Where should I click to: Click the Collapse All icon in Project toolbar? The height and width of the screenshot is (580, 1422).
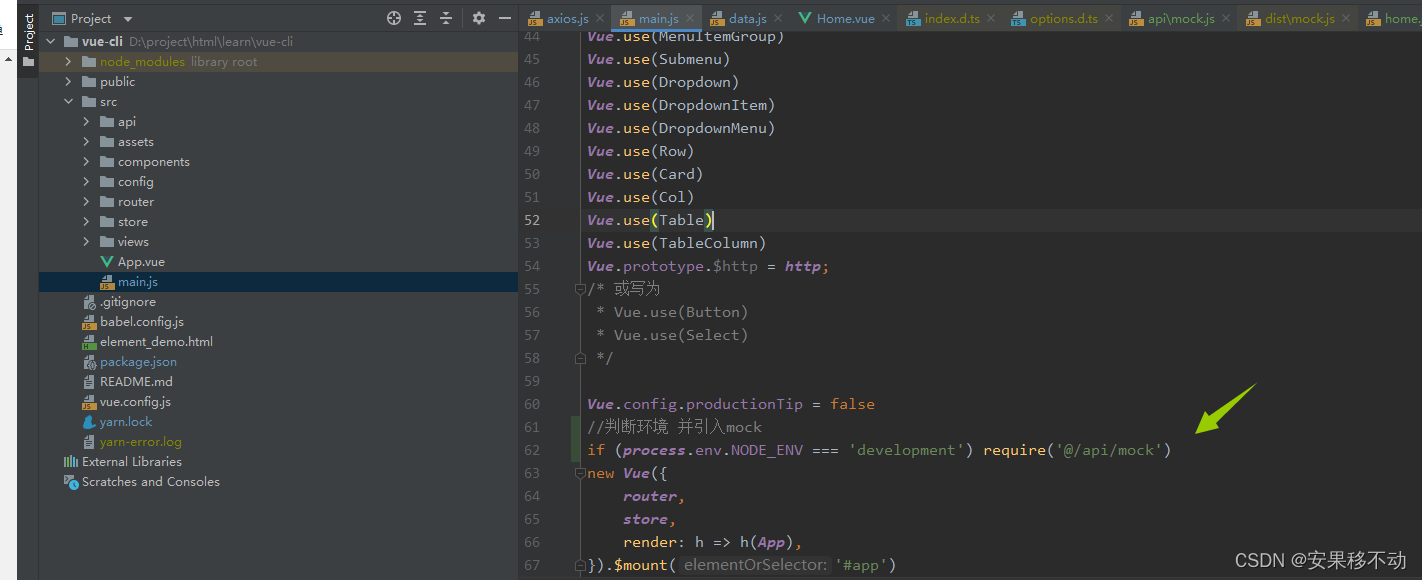coord(445,17)
